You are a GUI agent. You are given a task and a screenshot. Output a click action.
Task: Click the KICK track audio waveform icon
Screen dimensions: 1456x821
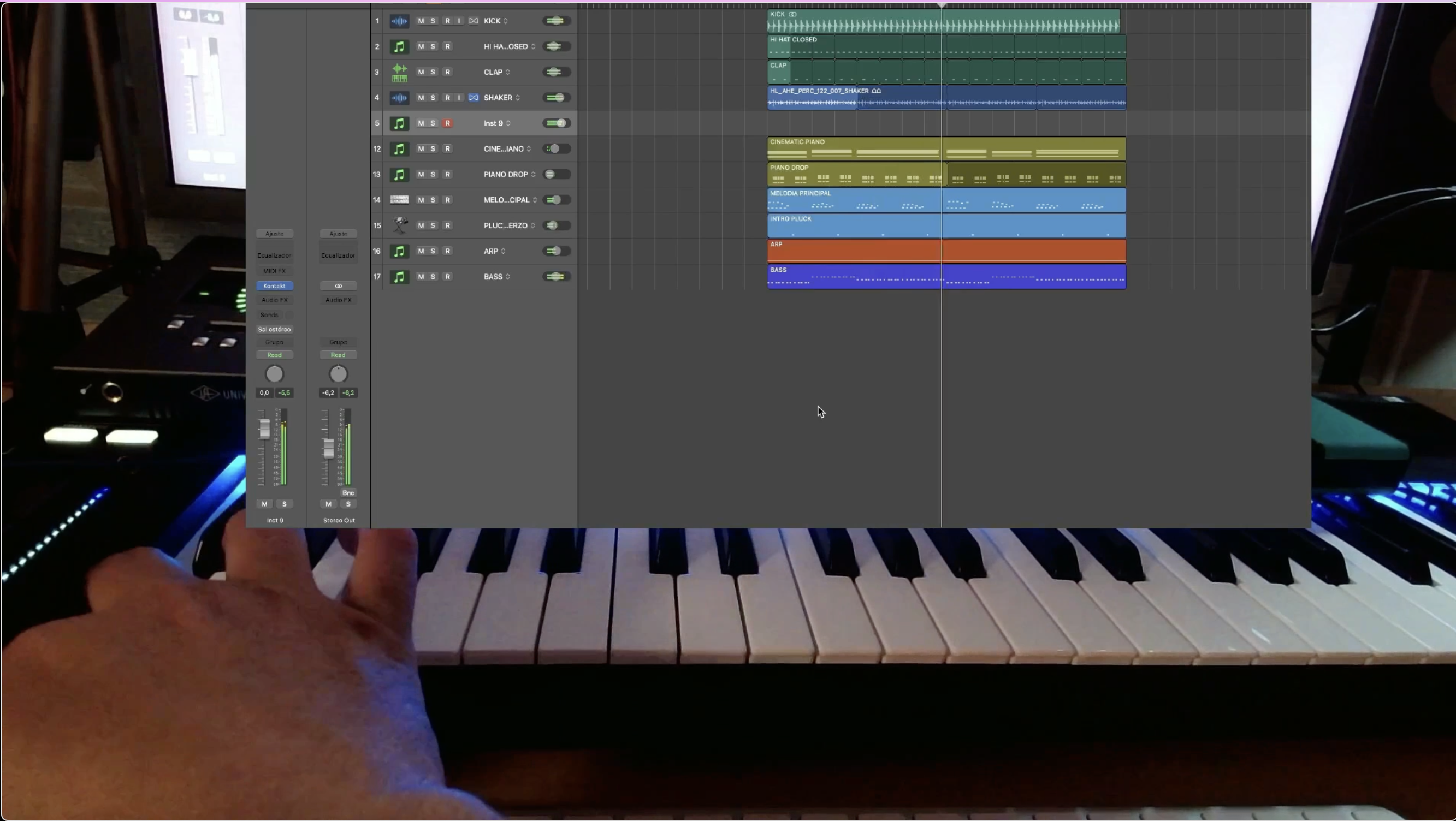point(399,21)
